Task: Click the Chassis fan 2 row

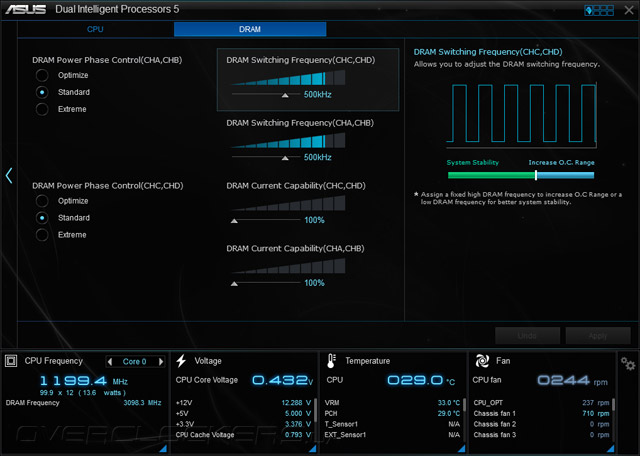Action: point(541,424)
